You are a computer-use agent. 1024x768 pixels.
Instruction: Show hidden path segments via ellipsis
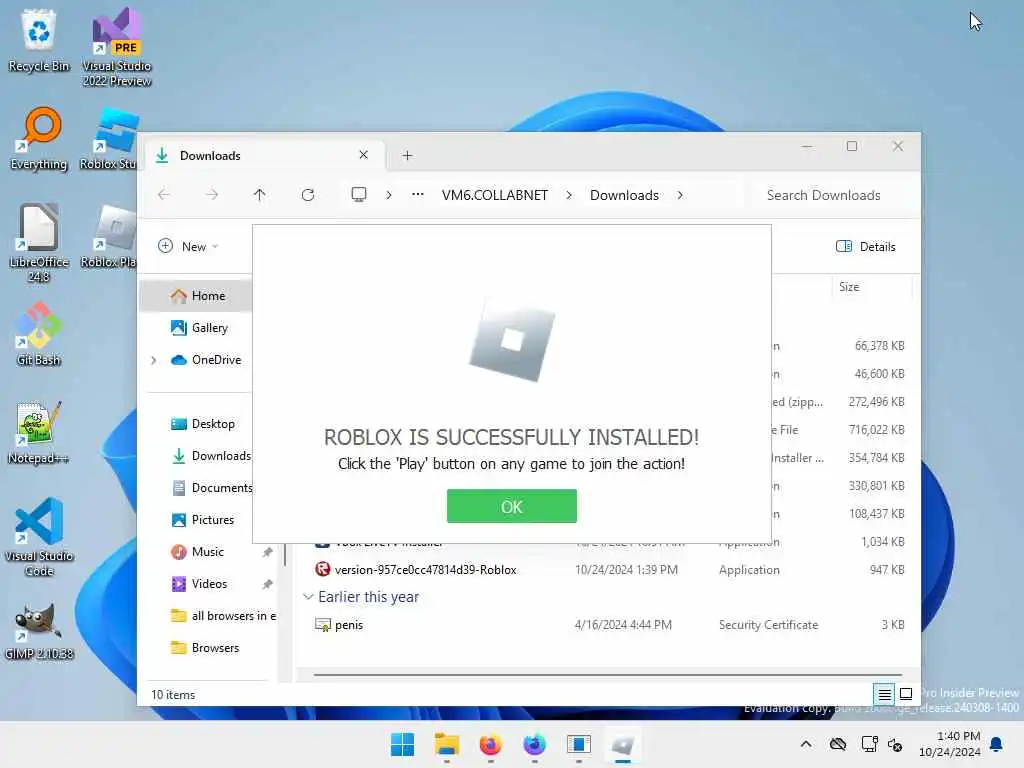tap(418, 195)
